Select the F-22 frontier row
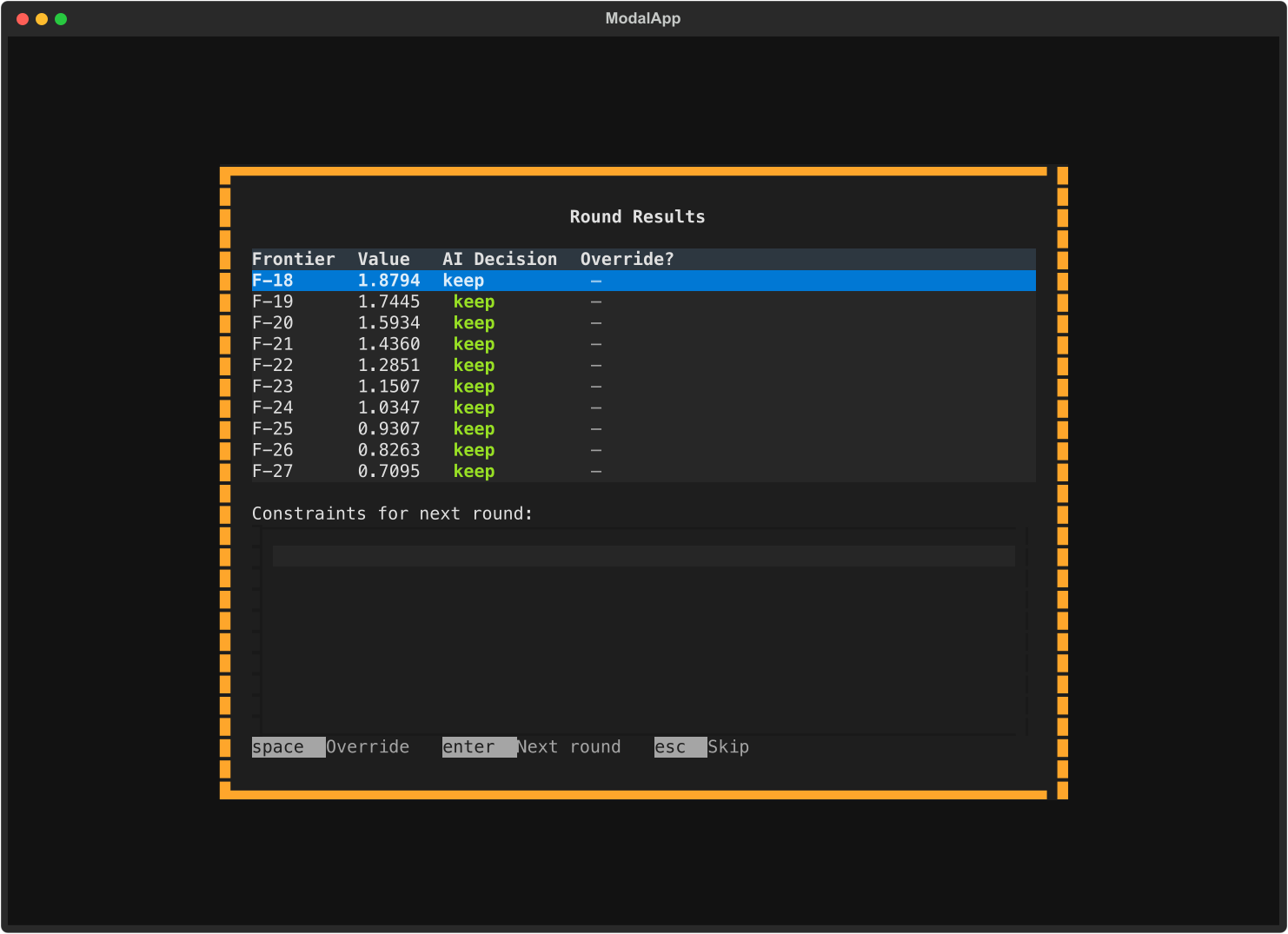Viewport: 1288px width, 934px height. point(643,365)
